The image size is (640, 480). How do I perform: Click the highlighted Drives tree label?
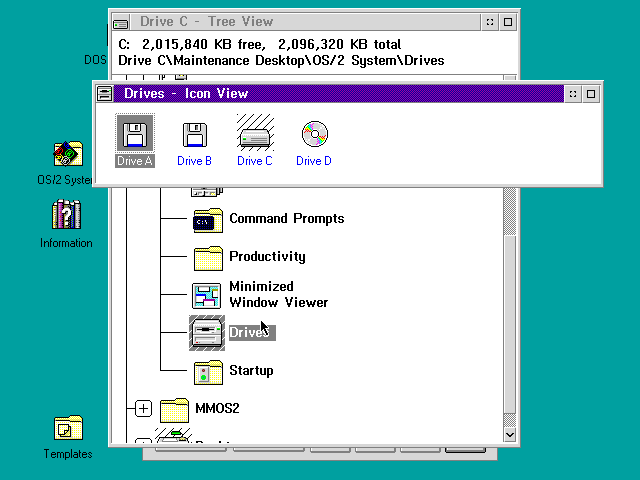click(252, 333)
